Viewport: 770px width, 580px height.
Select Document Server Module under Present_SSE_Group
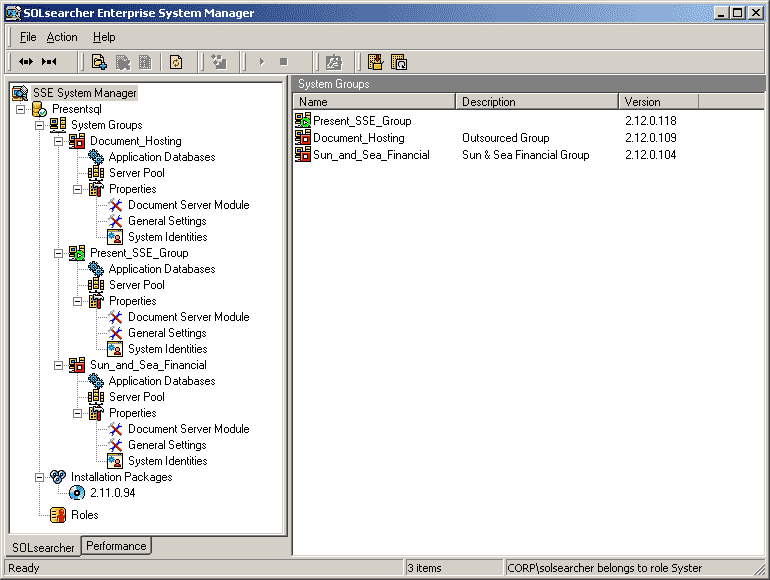[189, 317]
